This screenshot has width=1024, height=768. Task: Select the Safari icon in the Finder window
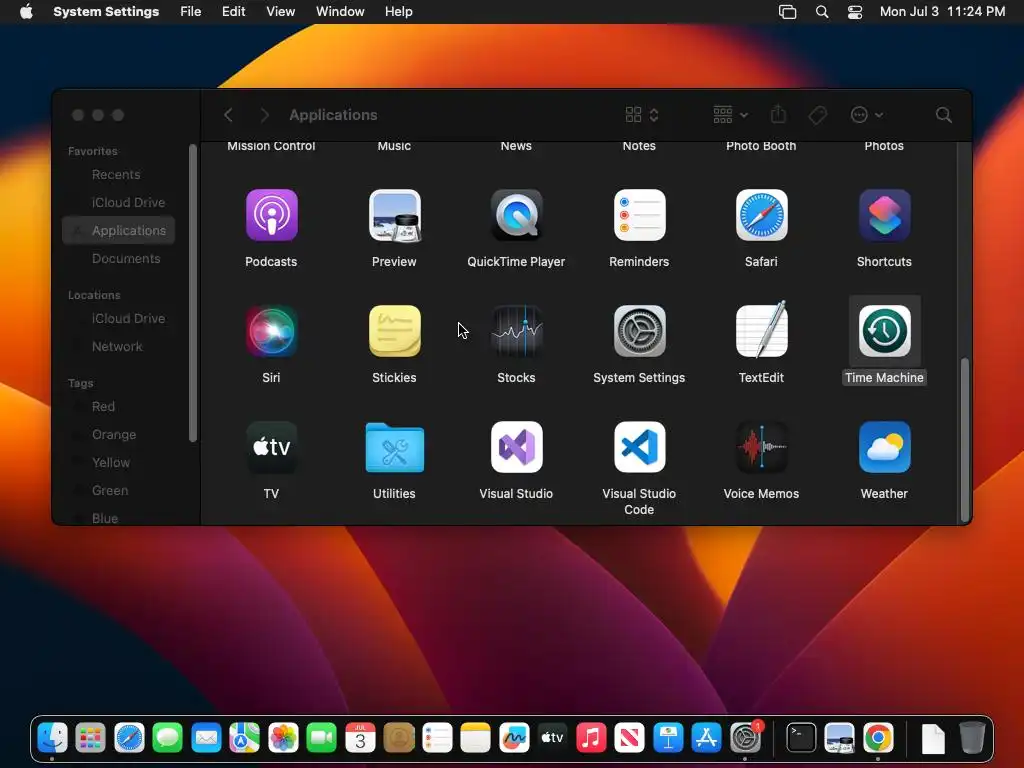click(x=761, y=216)
